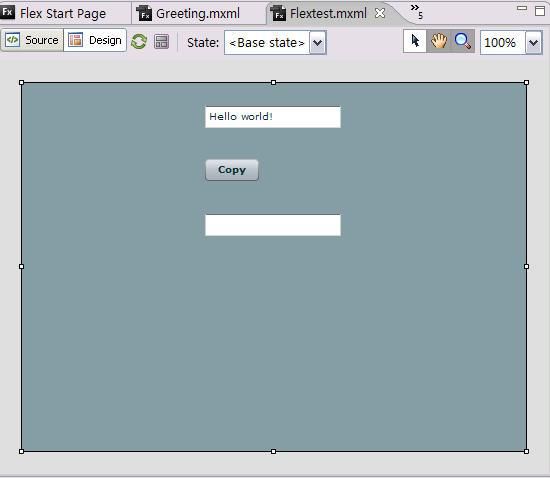Open the Greeting.mxml editor tab
The height and width of the screenshot is (478, 550).
click(x=198, y=14)
